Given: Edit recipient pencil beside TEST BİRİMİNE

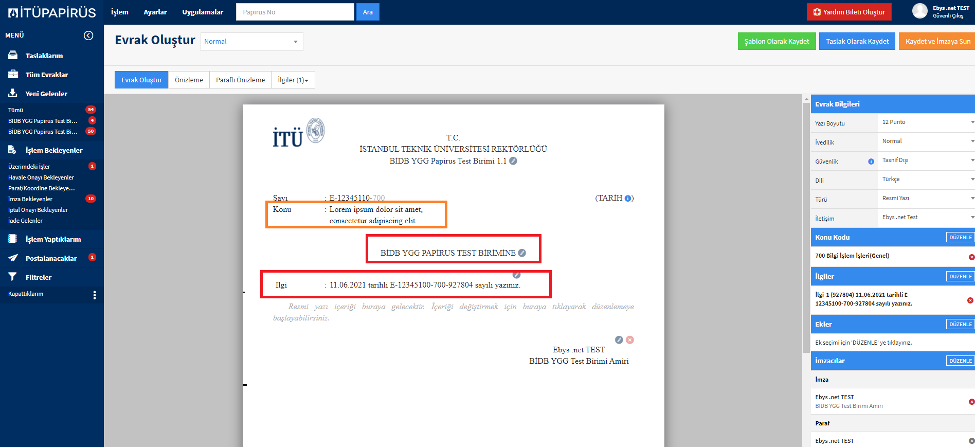Looking at the screenshot, I should (522, 253).
